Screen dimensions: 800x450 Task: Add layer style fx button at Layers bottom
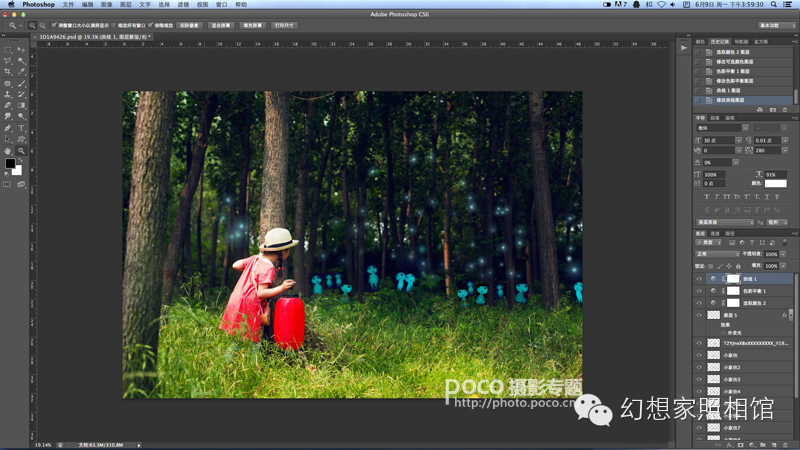point(730,445)
